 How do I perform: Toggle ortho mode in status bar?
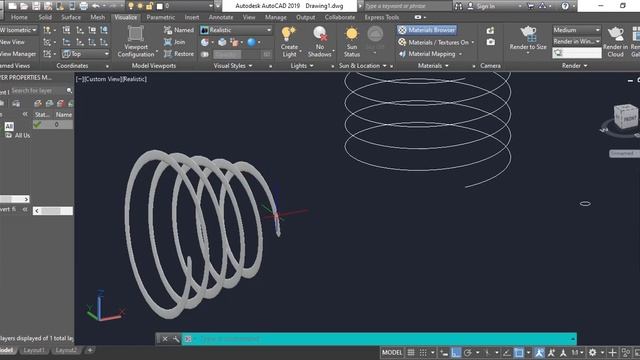pos(456,353)
